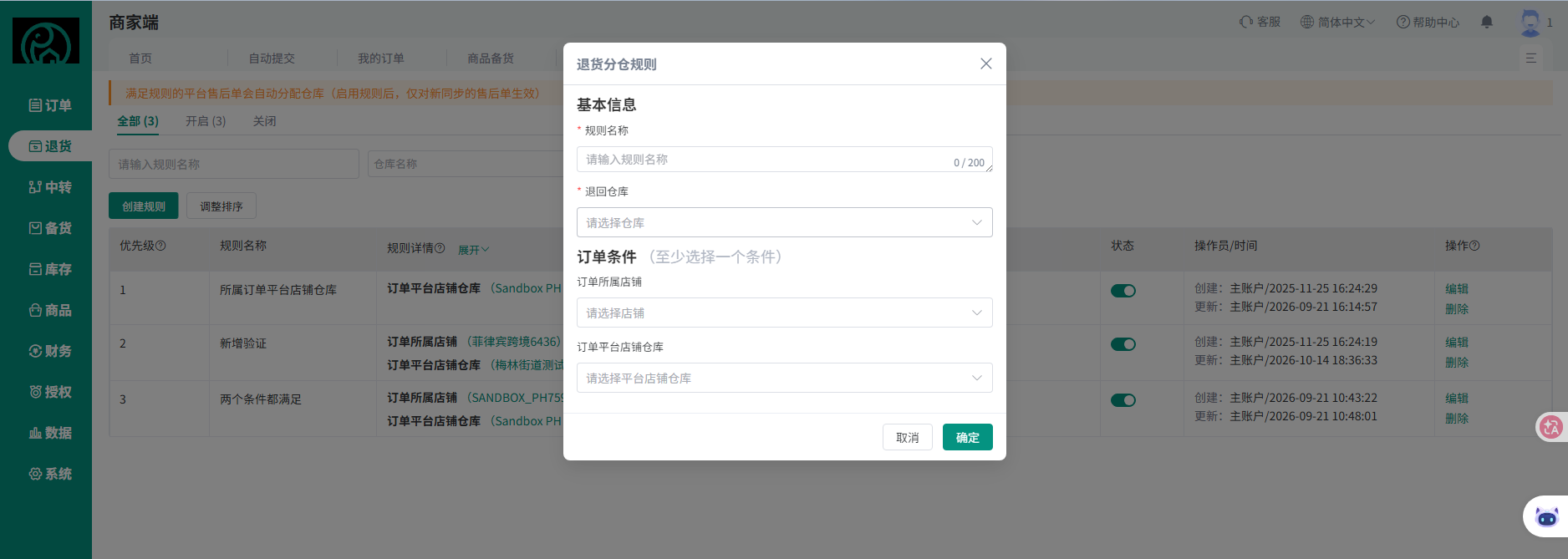Edit the rule 所属订单平台店铺仓库
Viewport: 1568px width, 559px height.
pyautogui.click(x=1457, y=289)
